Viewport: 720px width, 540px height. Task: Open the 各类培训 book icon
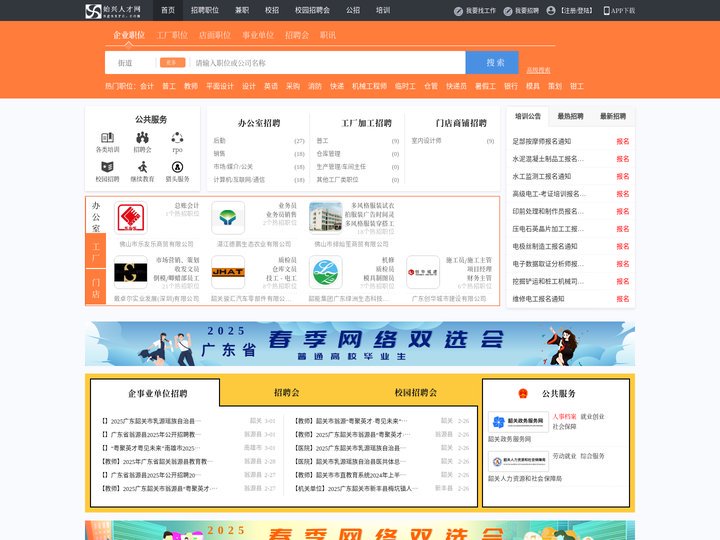click(107, 137)
